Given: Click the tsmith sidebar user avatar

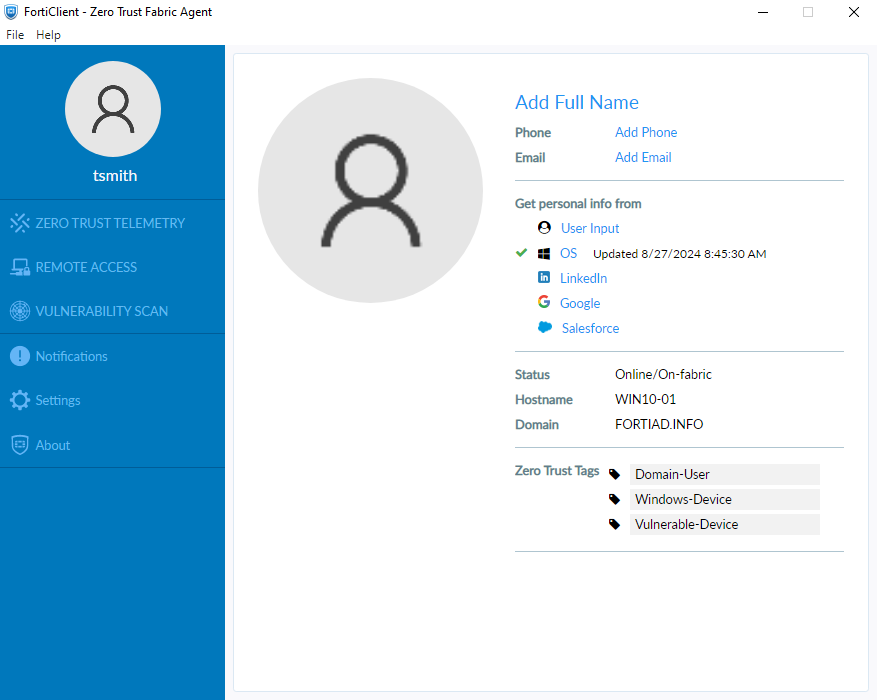Looking at the screenshot, I should [x=113, y=109].
